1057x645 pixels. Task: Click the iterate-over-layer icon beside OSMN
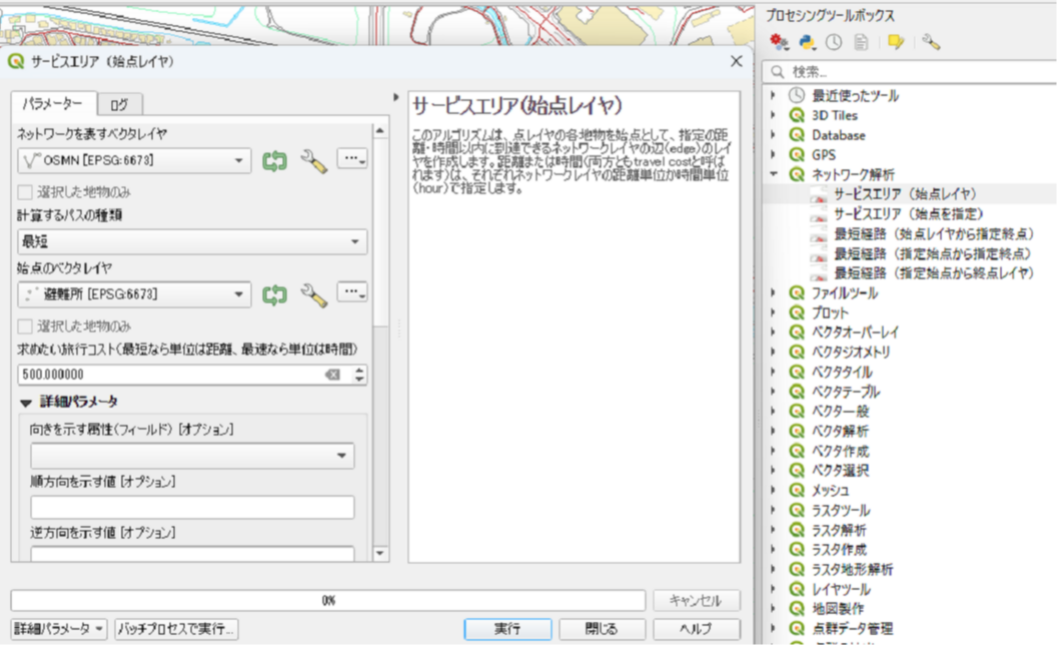point(274,161)
